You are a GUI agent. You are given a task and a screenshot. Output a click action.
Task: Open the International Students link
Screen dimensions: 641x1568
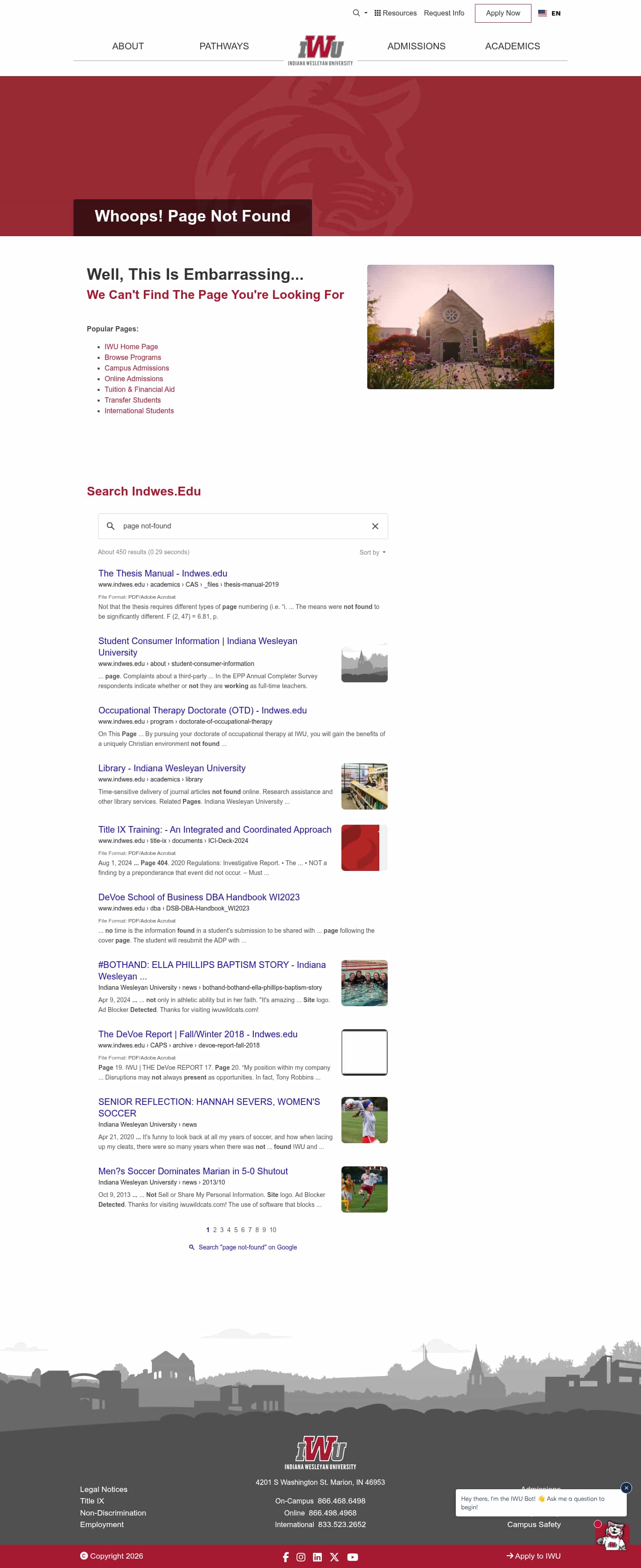pyautogui.click(x=139, y=410)
